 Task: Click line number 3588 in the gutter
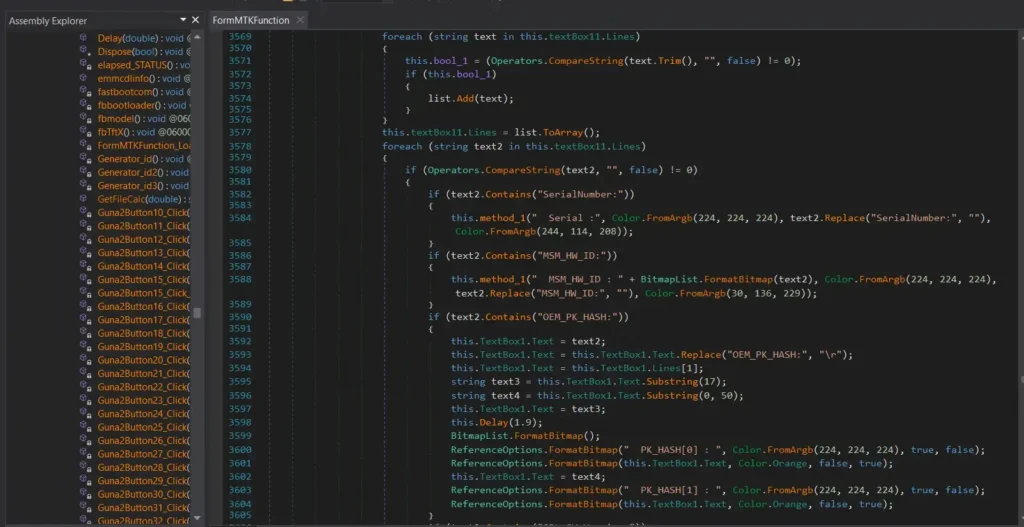pyautogui.click(x=240, y=279)
